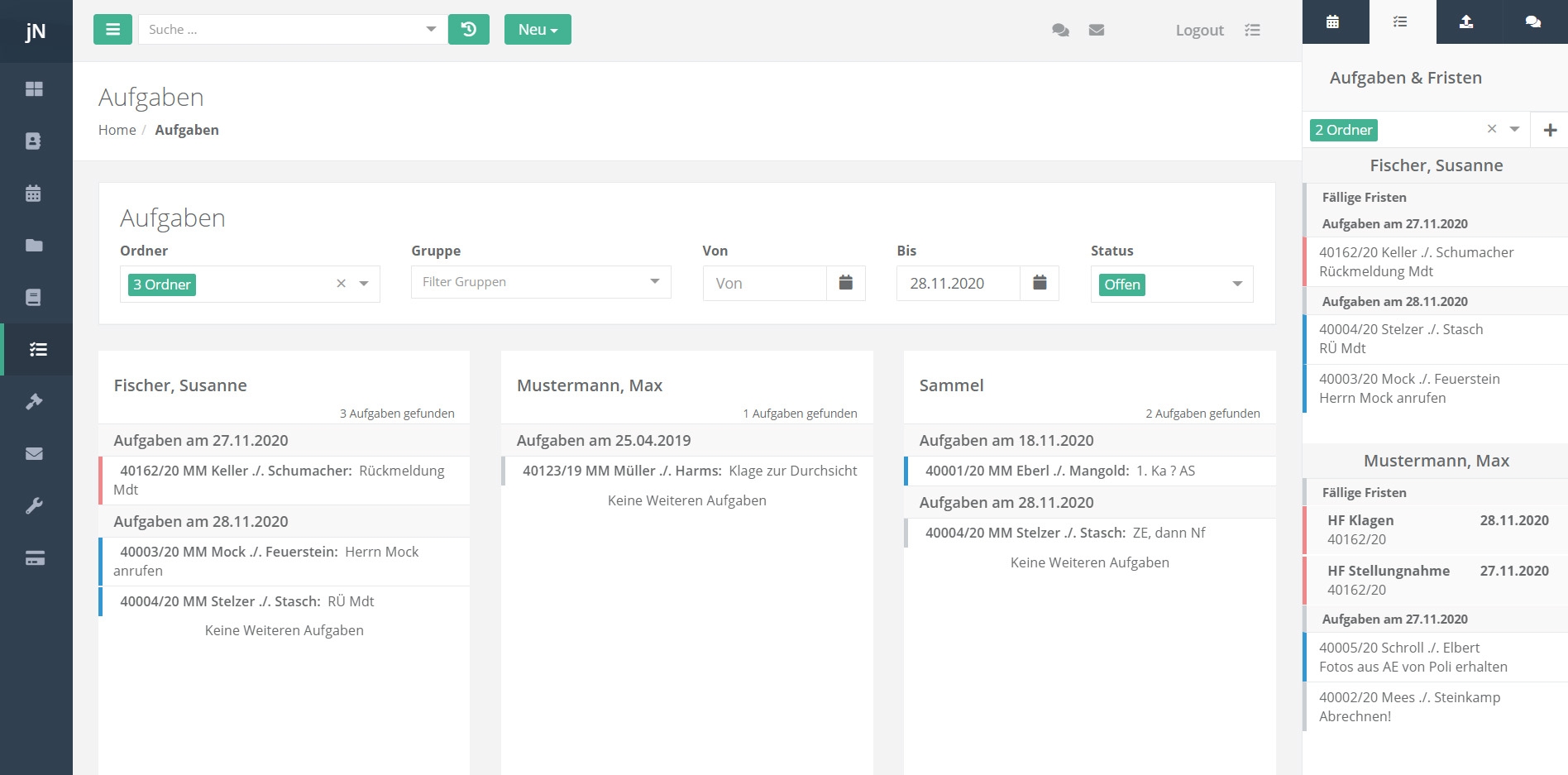Expand the 2 Ordner dropdown arrow

(1514, 129)
